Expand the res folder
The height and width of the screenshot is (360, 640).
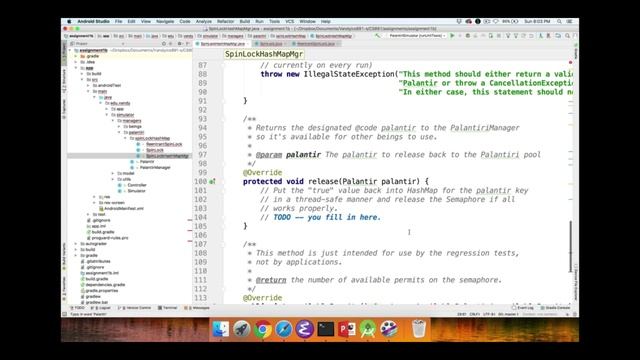95,197
